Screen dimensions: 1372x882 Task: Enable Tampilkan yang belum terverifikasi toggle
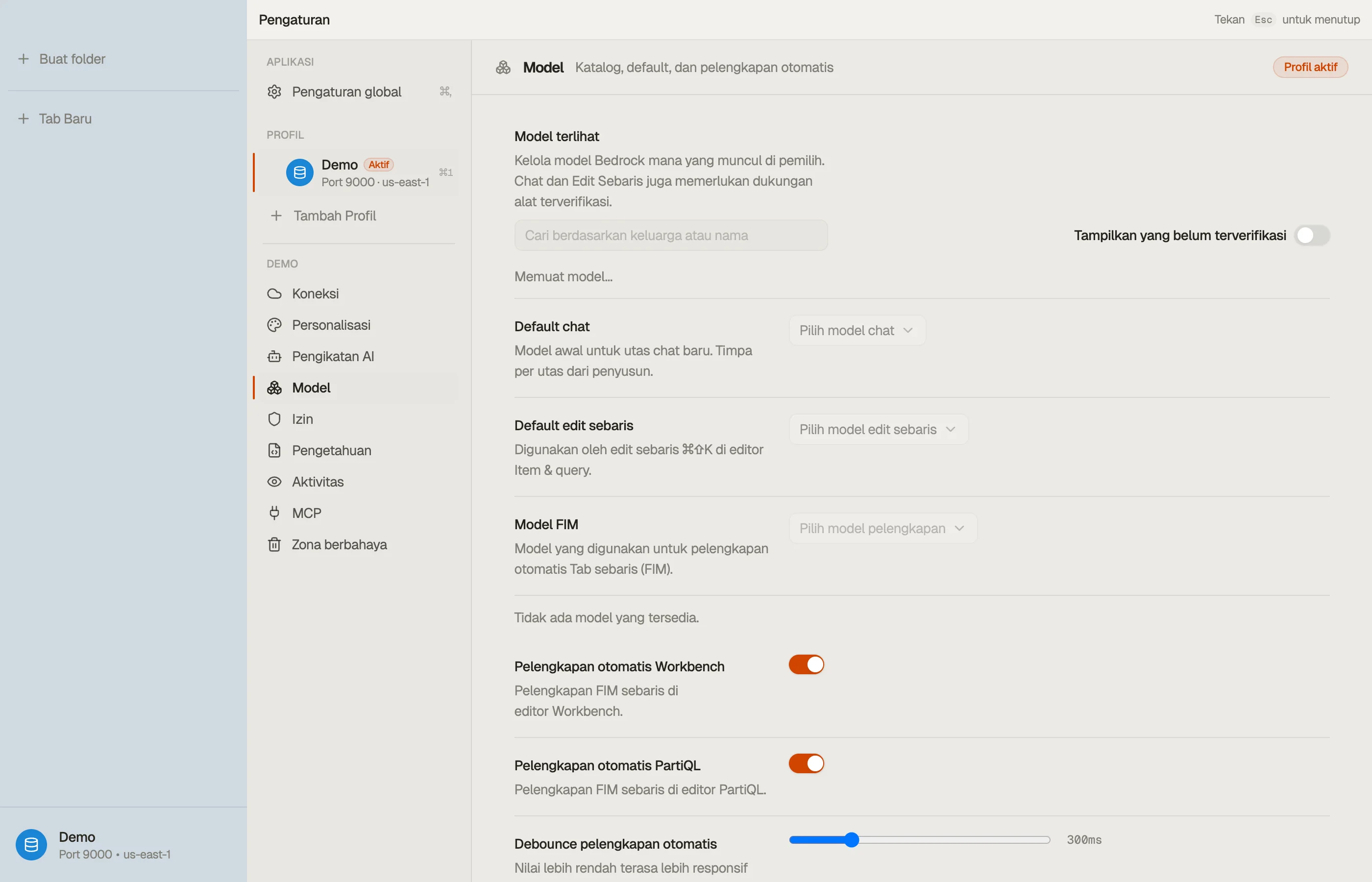tap(1312, 235)
